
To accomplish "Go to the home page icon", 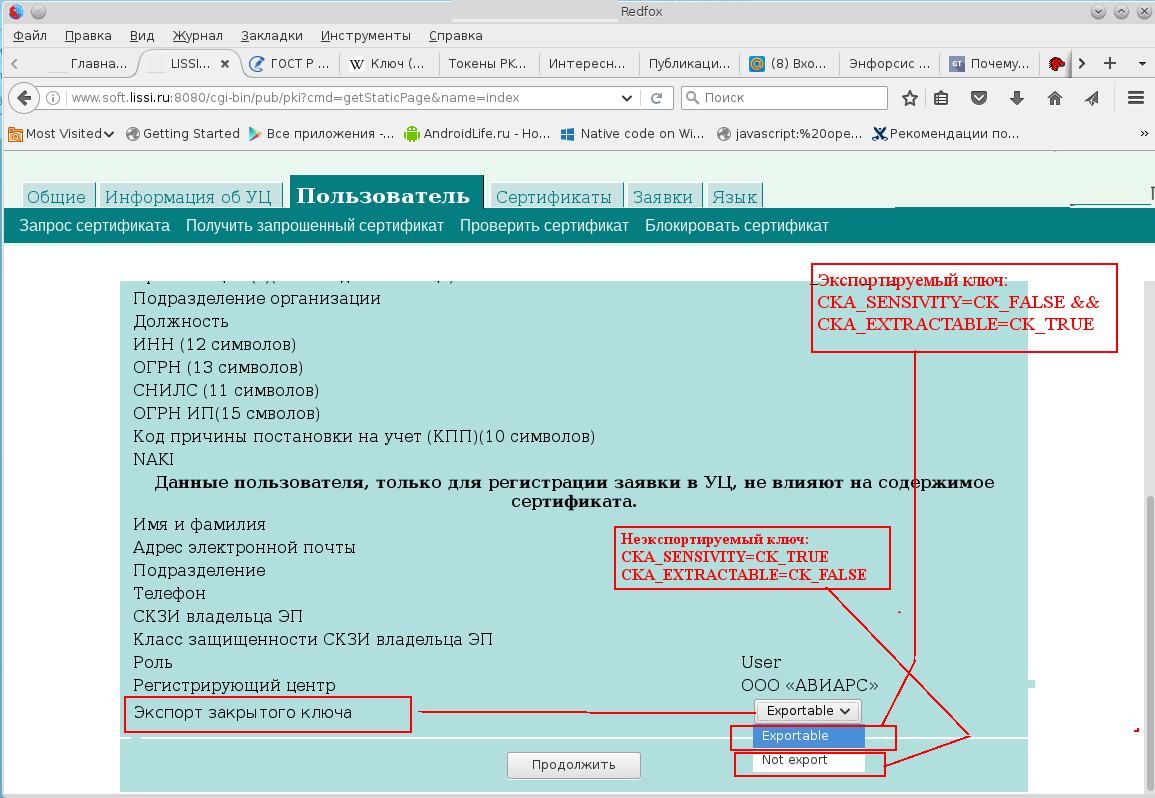I will tap(1055, 98).
